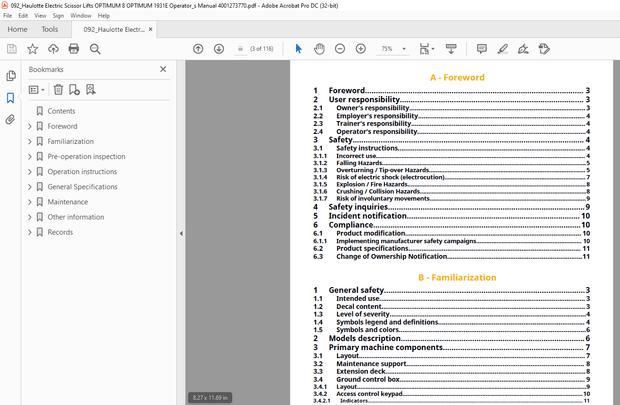
Task: Open the Find text search tool
Action: [x=95, y=49]
